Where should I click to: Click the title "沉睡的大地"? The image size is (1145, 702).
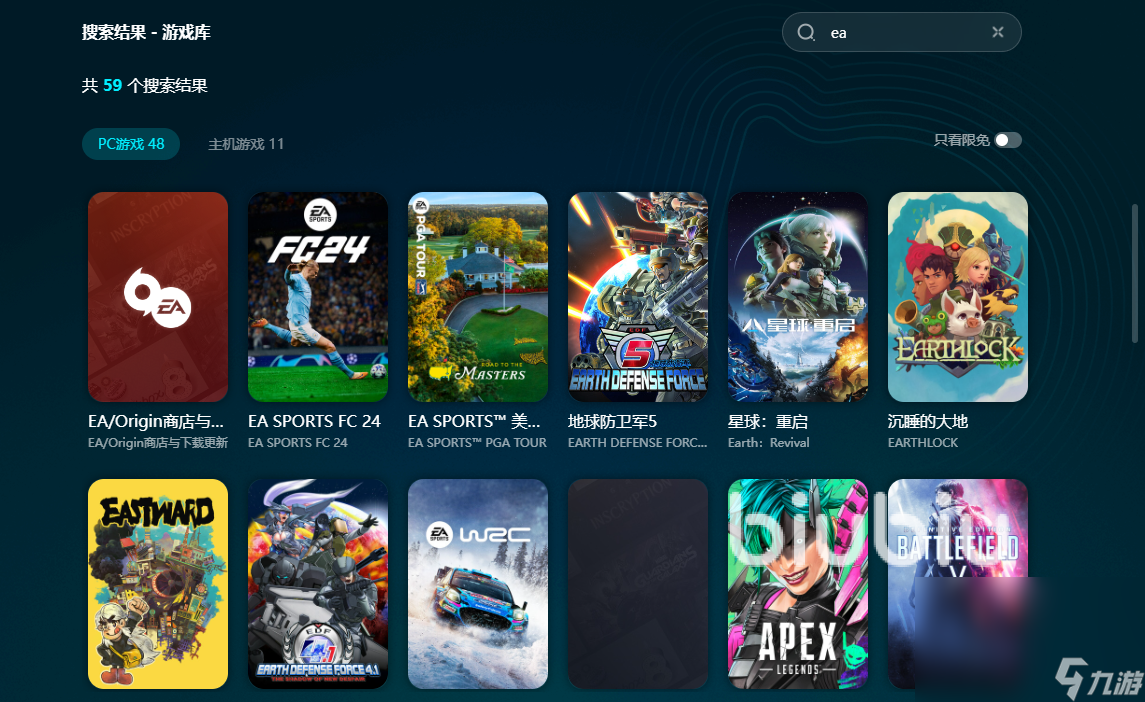[927, 421]
